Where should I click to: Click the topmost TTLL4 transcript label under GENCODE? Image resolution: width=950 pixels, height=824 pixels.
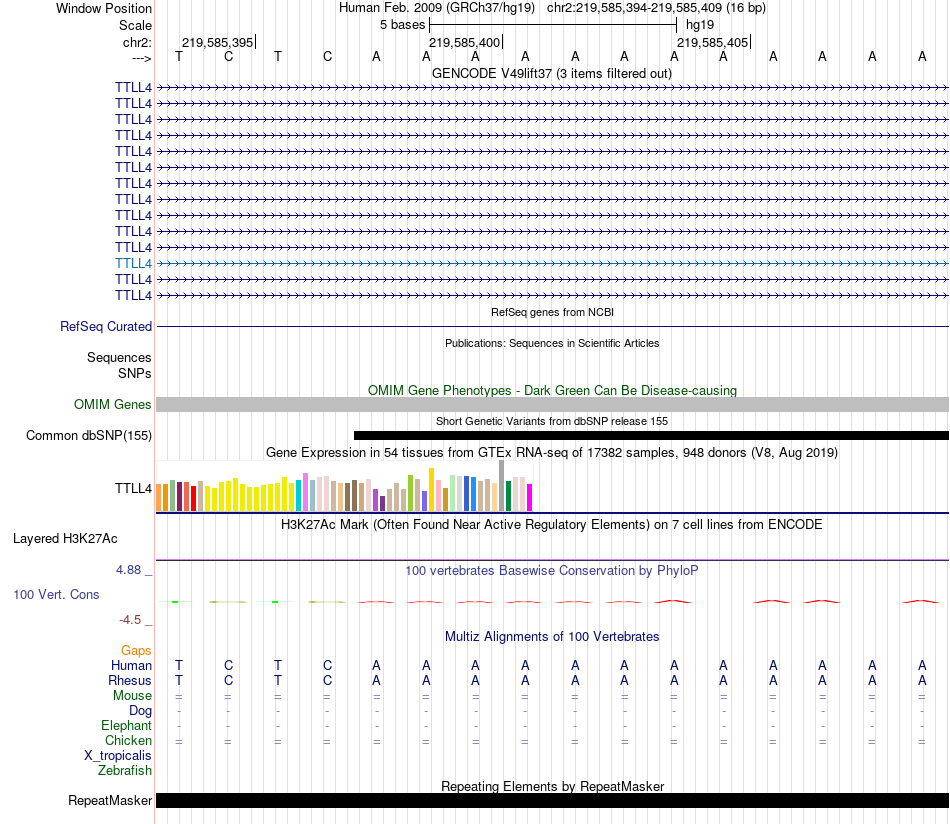pyautogui.click(x=133, y=87)
